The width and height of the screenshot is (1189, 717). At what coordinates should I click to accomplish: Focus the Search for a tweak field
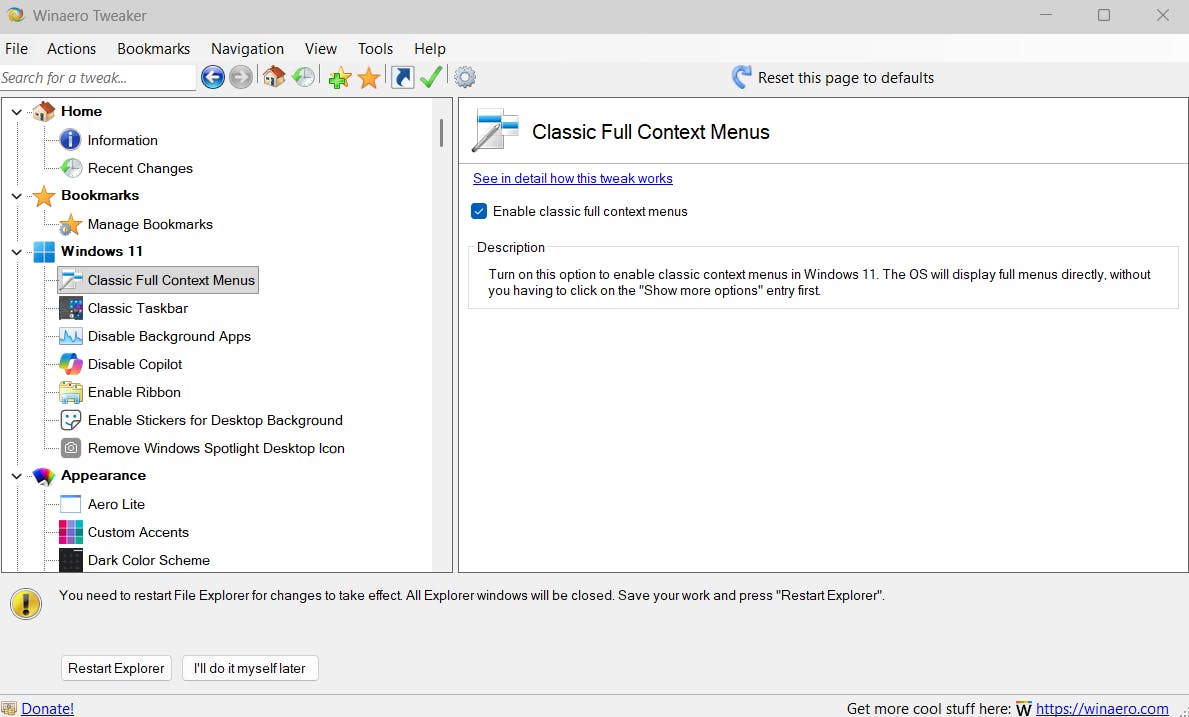(98, 77)
